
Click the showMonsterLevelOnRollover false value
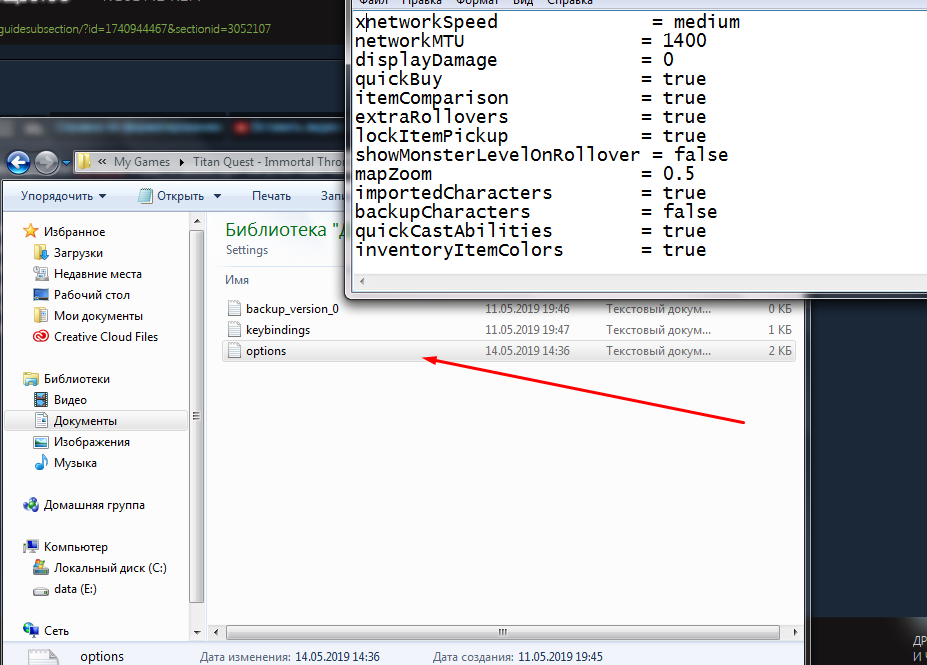click(x=701, y=155)
